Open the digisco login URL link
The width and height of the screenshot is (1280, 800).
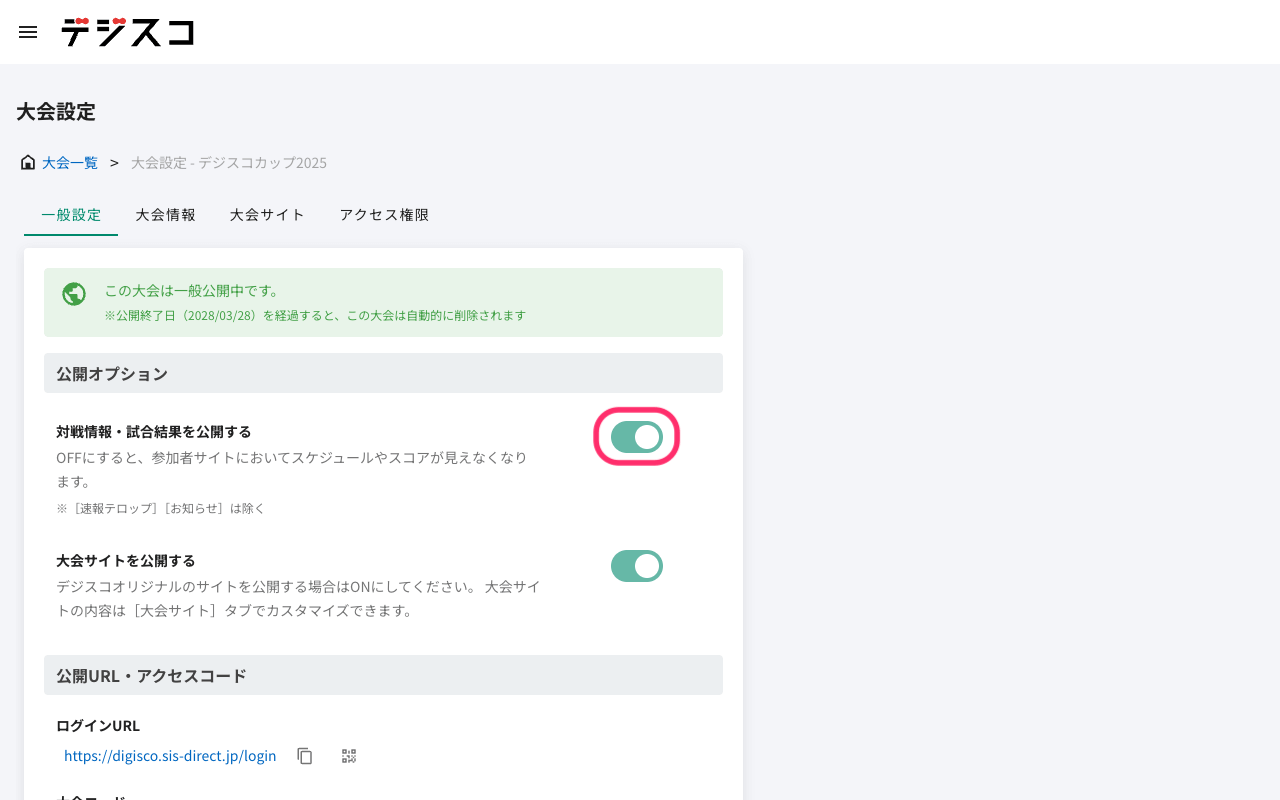pyautogui.click(x=170, y=756)
